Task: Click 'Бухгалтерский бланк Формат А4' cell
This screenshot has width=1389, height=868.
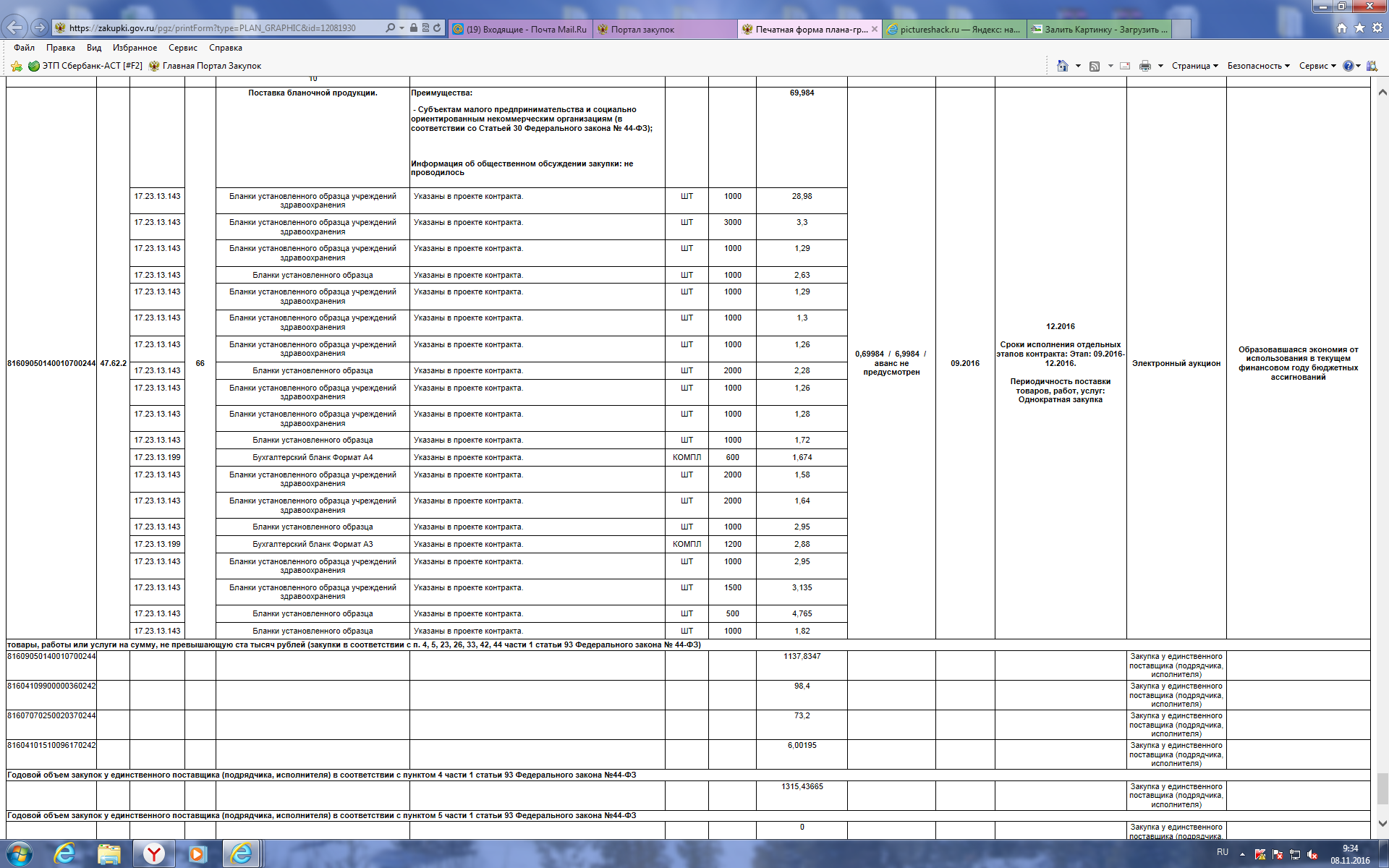Action: point(313,457)
